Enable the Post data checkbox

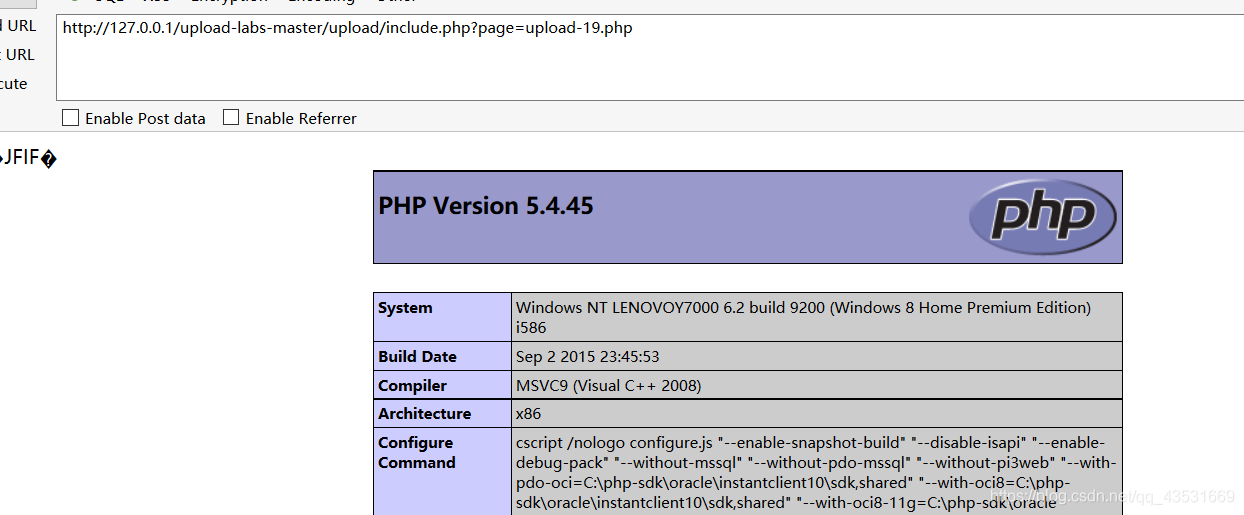coord(70,118)
